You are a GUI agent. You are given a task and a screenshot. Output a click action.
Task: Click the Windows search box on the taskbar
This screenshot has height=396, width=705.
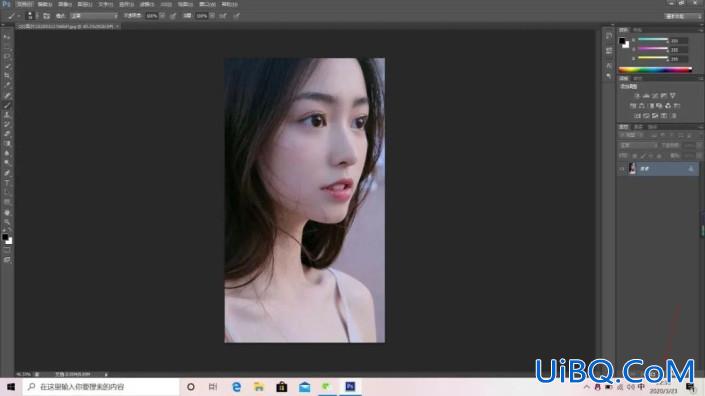(101, 387)
